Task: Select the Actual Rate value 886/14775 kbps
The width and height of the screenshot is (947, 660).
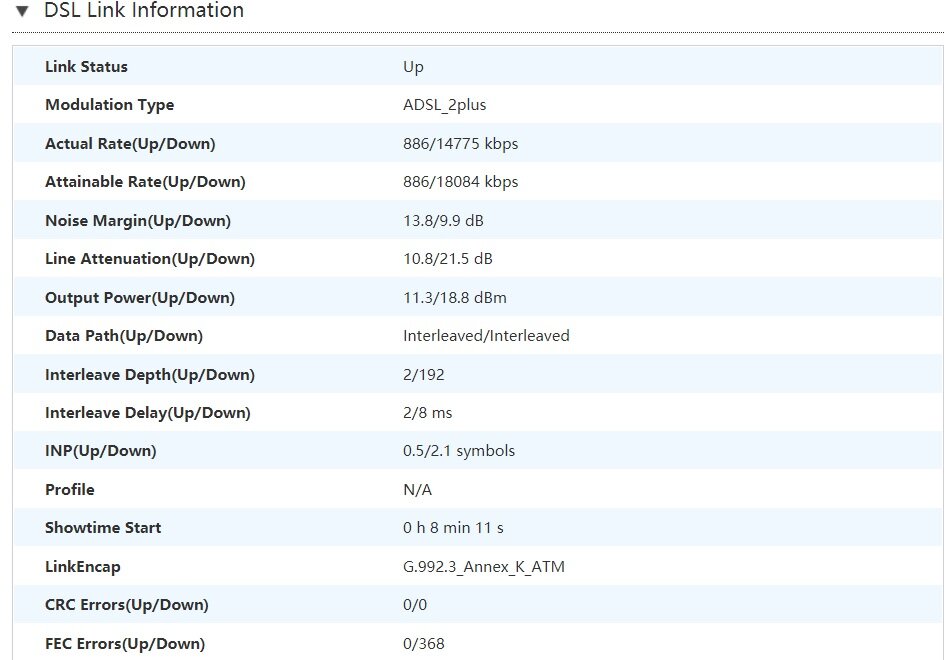Action: [x=460, y=144]
